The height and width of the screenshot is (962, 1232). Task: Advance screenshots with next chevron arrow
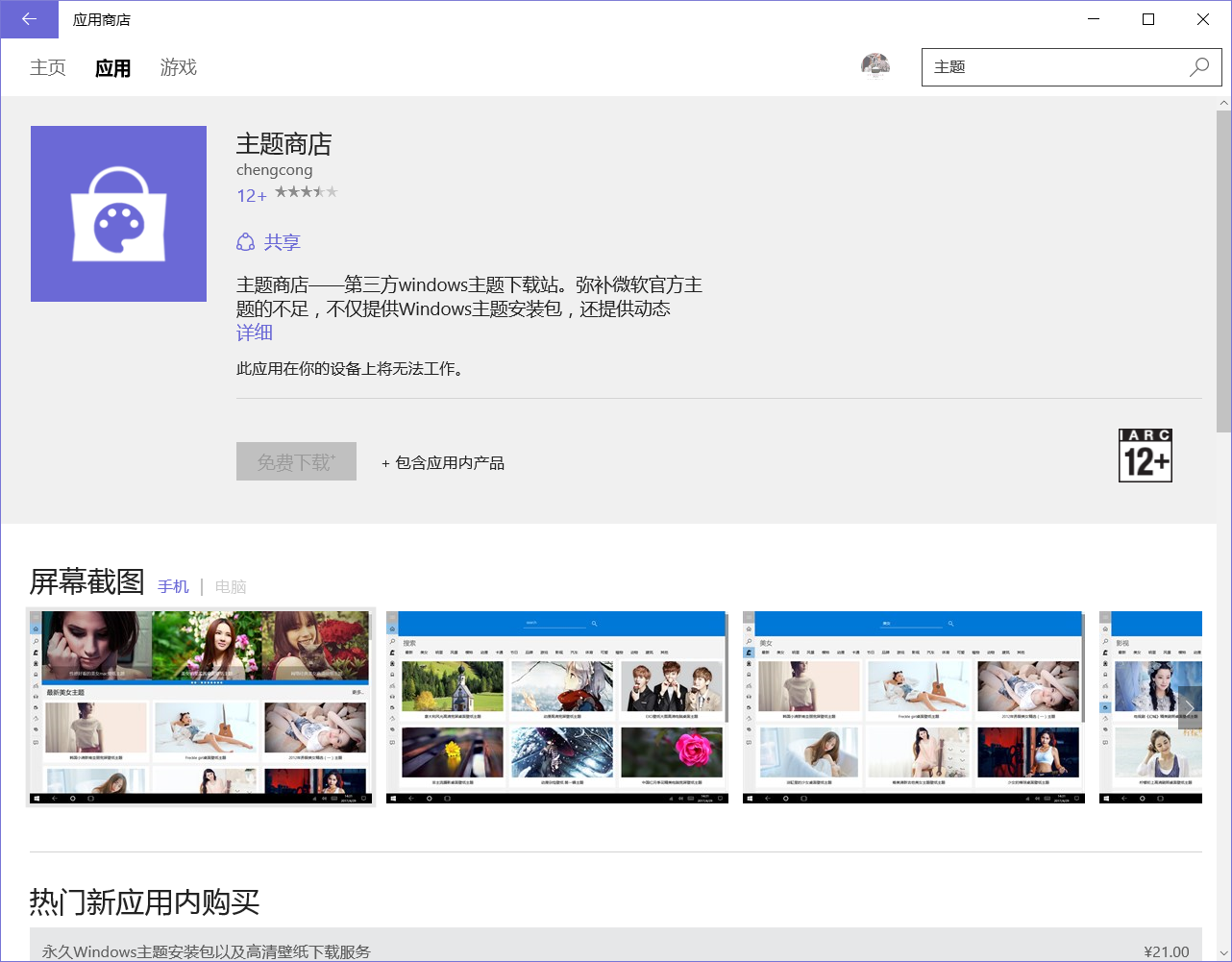[x=1190, y=708]
